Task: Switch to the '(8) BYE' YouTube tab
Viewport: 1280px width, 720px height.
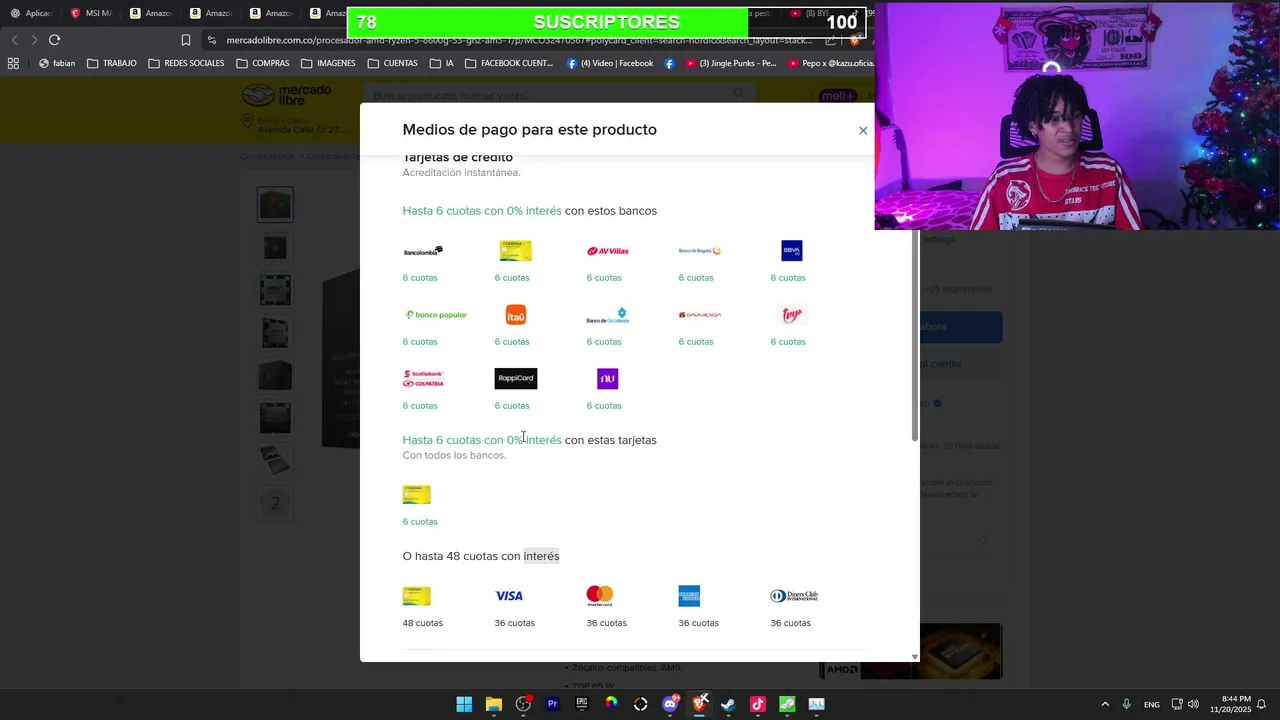Action: click(x=810, y=13)
